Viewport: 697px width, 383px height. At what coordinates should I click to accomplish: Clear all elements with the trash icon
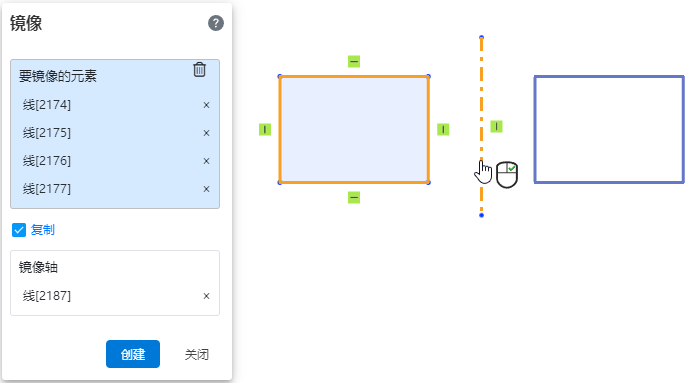tap(200, 70)
